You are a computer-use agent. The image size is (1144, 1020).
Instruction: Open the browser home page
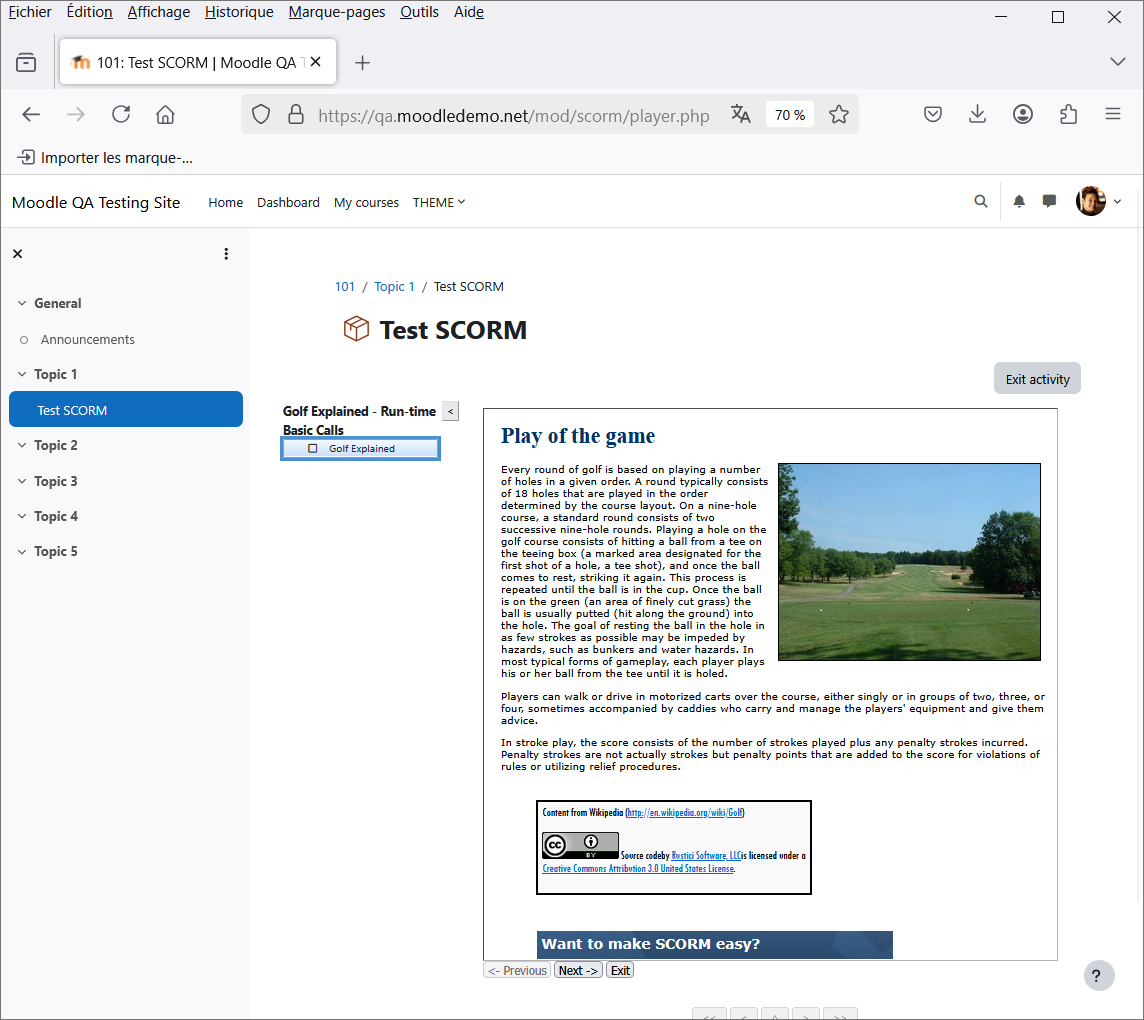166,115
